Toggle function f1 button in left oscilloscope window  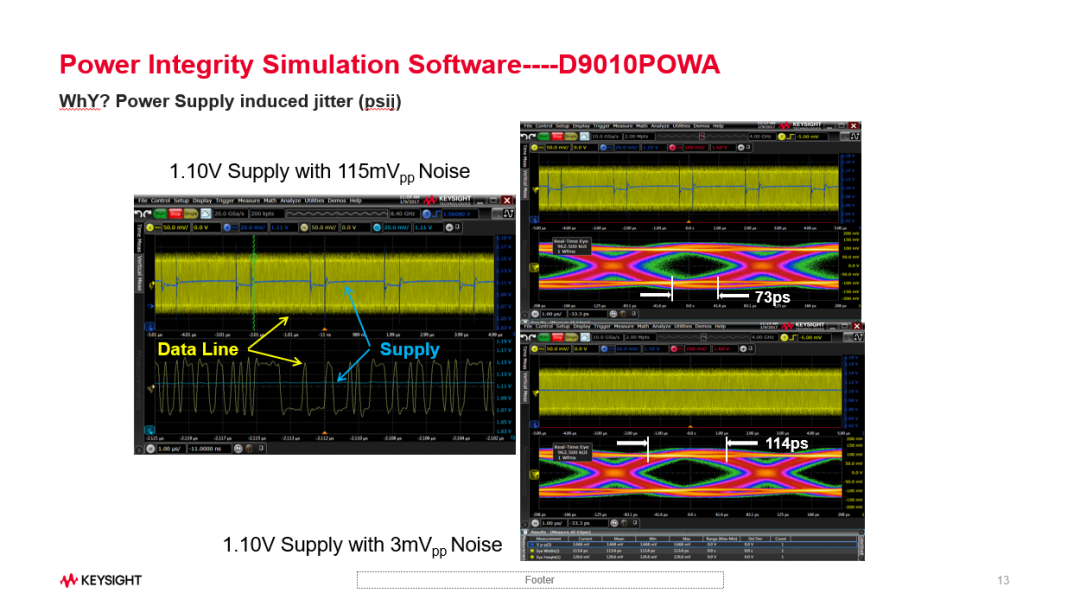coord(304,228)
